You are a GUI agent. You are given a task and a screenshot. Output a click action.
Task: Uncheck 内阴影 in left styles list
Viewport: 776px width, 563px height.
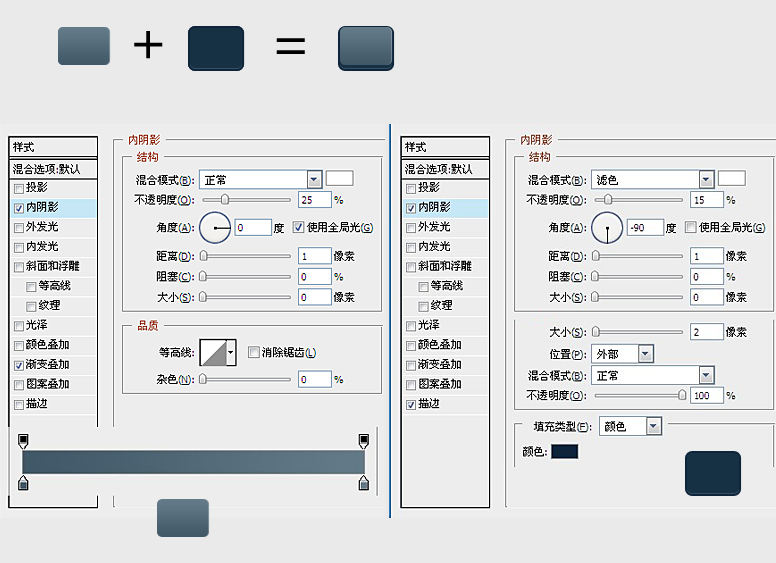tap(19, 208)
